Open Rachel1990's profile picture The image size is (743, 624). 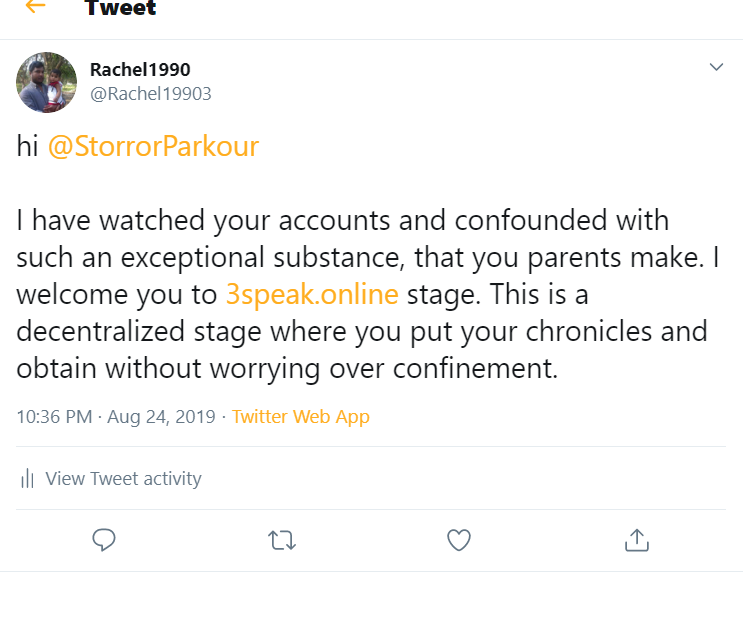[47, 82]
